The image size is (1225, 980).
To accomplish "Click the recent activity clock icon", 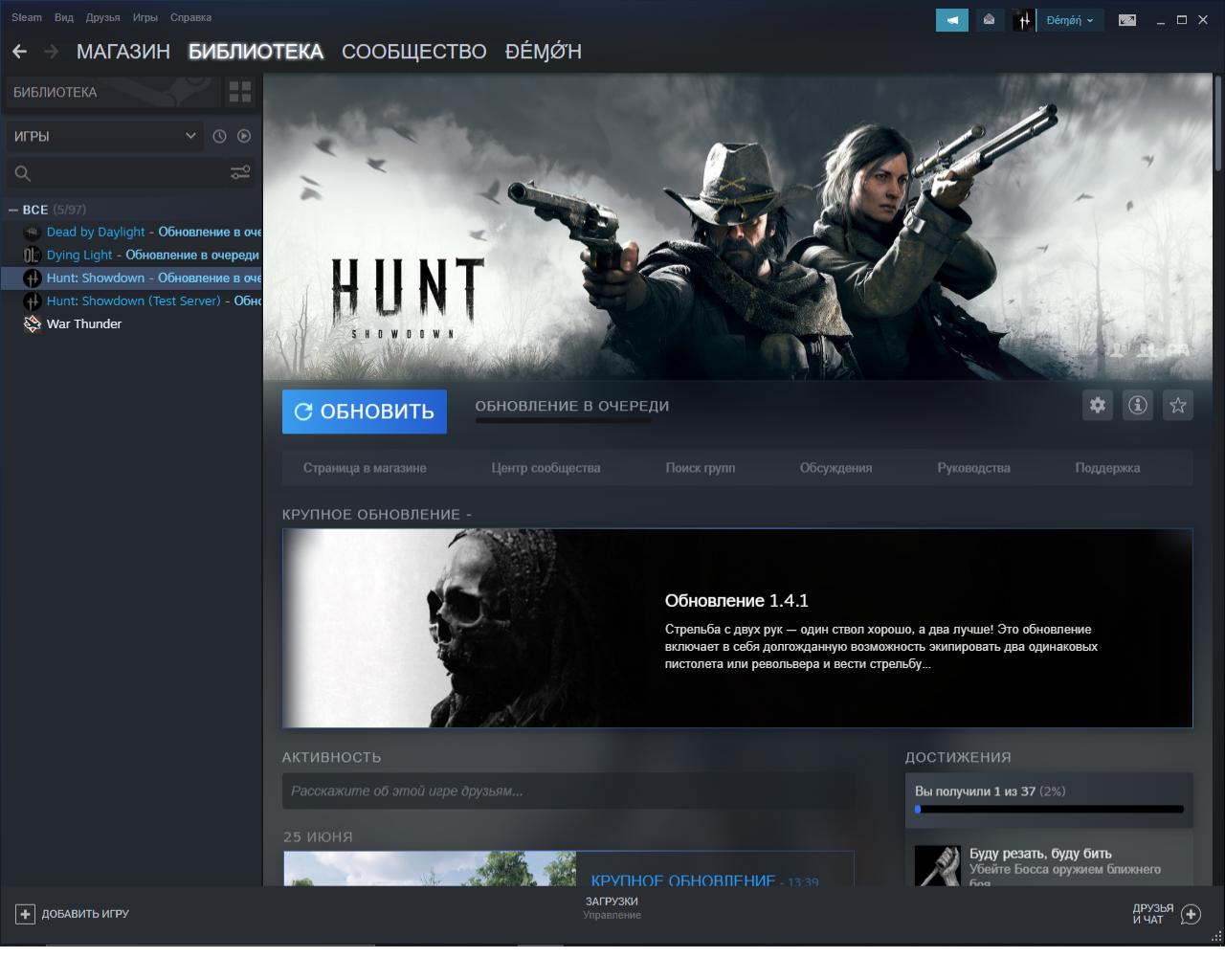I will 219,136.
